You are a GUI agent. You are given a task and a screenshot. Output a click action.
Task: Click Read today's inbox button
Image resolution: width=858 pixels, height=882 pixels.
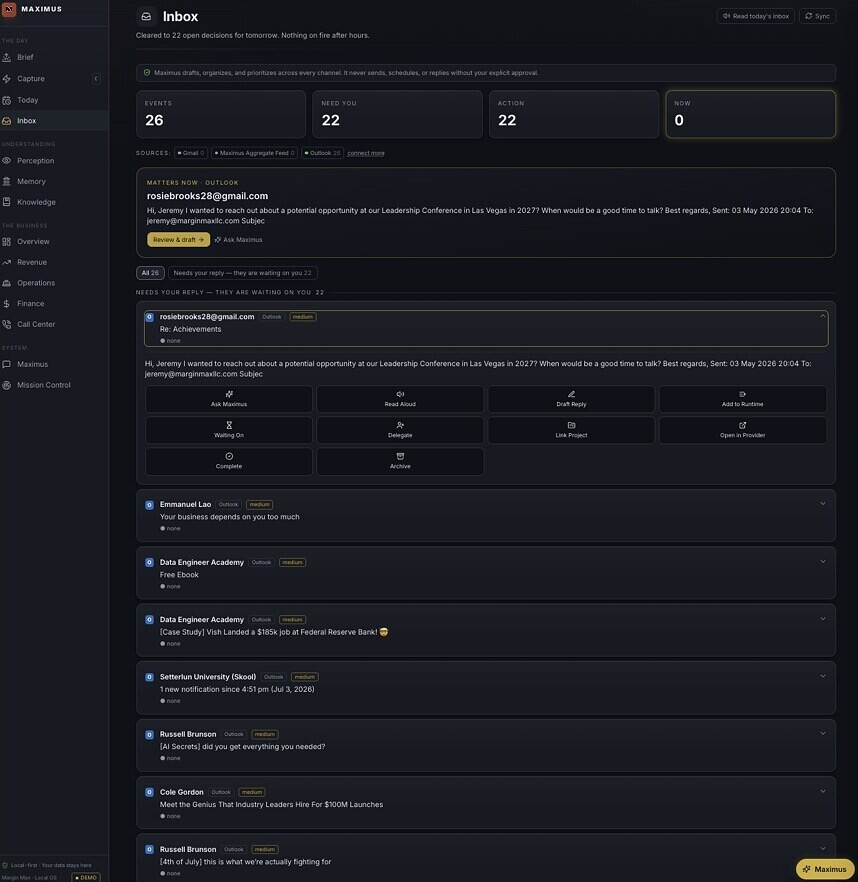point(756,16)
